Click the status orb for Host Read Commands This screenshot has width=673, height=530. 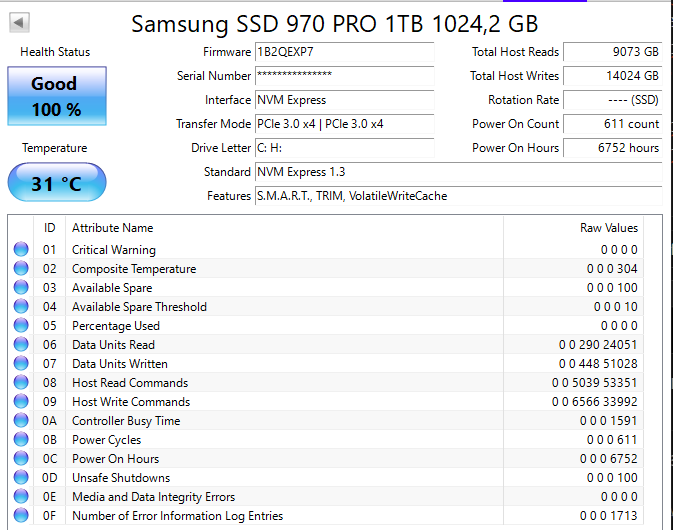tap(21, 382)
